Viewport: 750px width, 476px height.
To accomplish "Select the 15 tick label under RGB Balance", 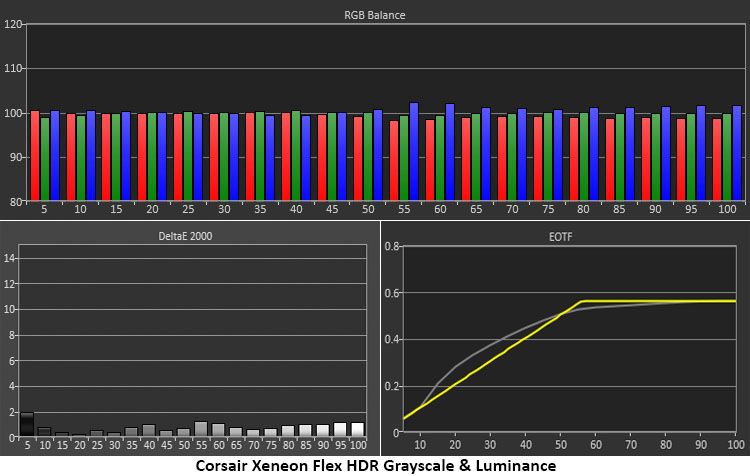I will [116, 209].
